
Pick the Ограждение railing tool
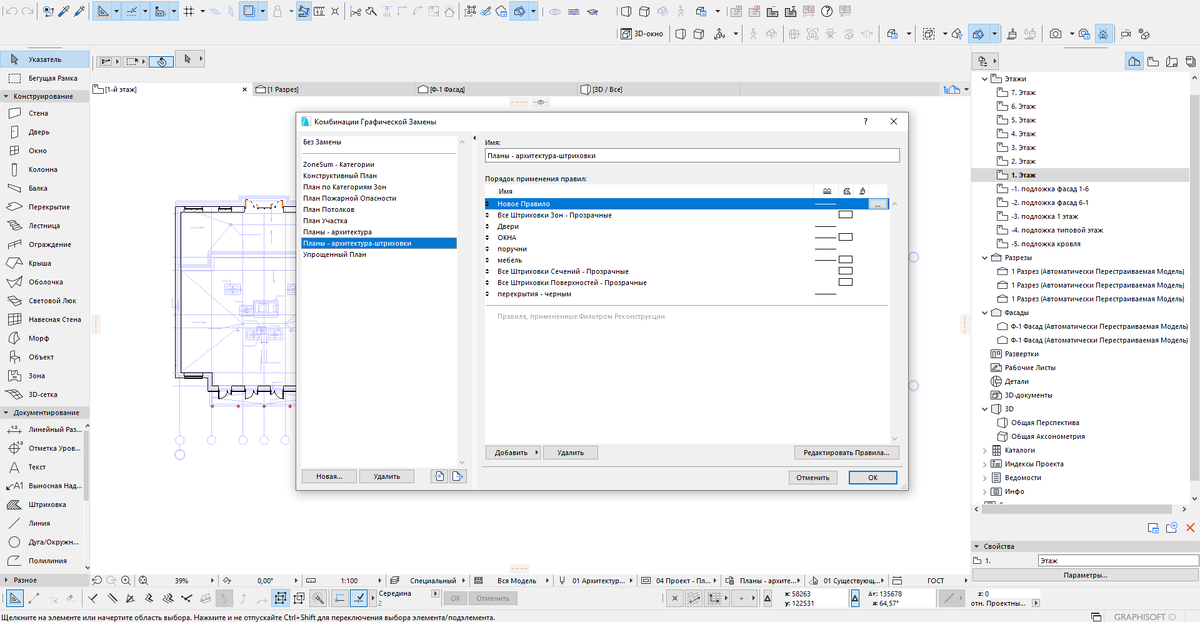pyautogui.click(x=44, y=244)
